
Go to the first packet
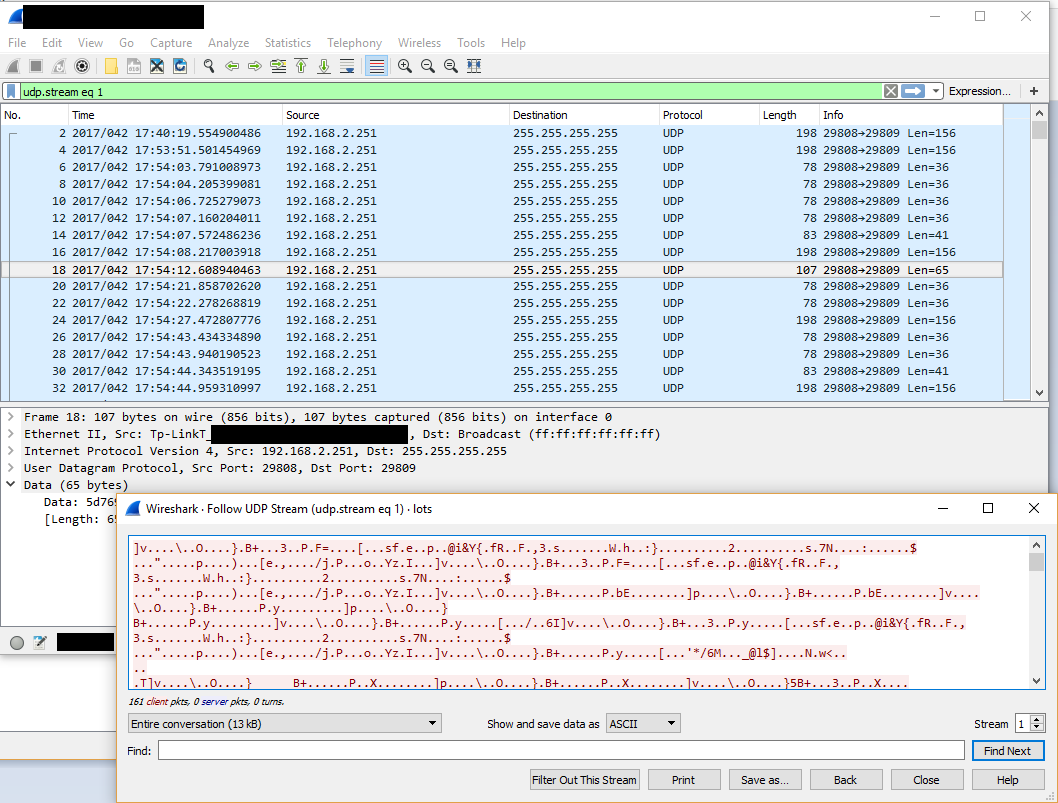pos(301,65)
